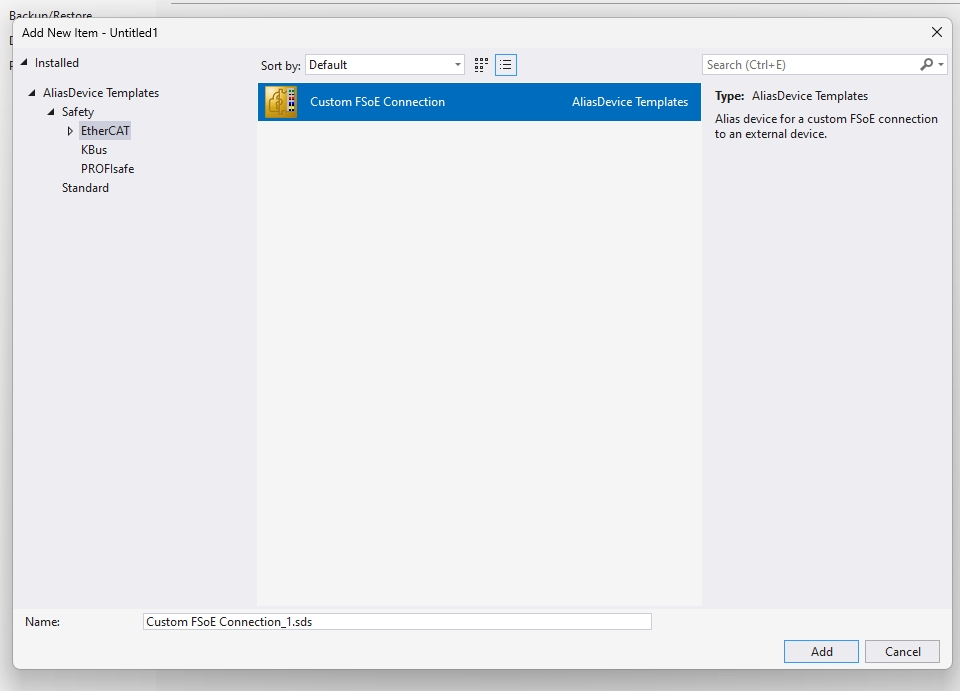Switch to medium icons list view
The height and width of the screenshot is (691, 960).
click(x=506, y=65)
